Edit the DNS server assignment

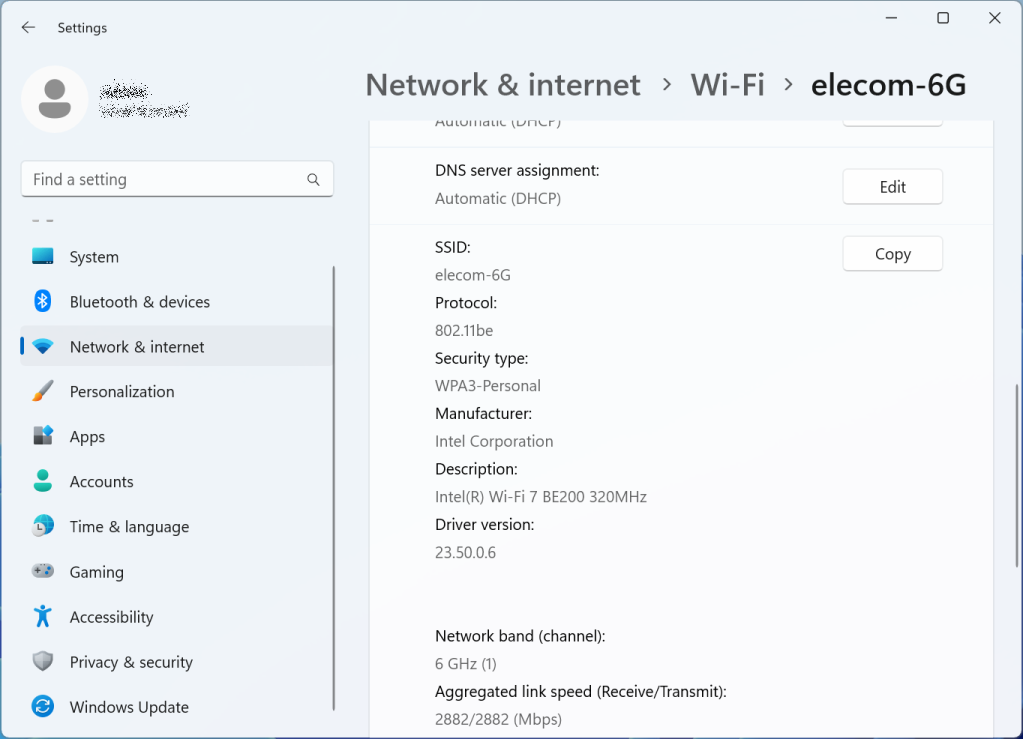click(x=892, y=186)
